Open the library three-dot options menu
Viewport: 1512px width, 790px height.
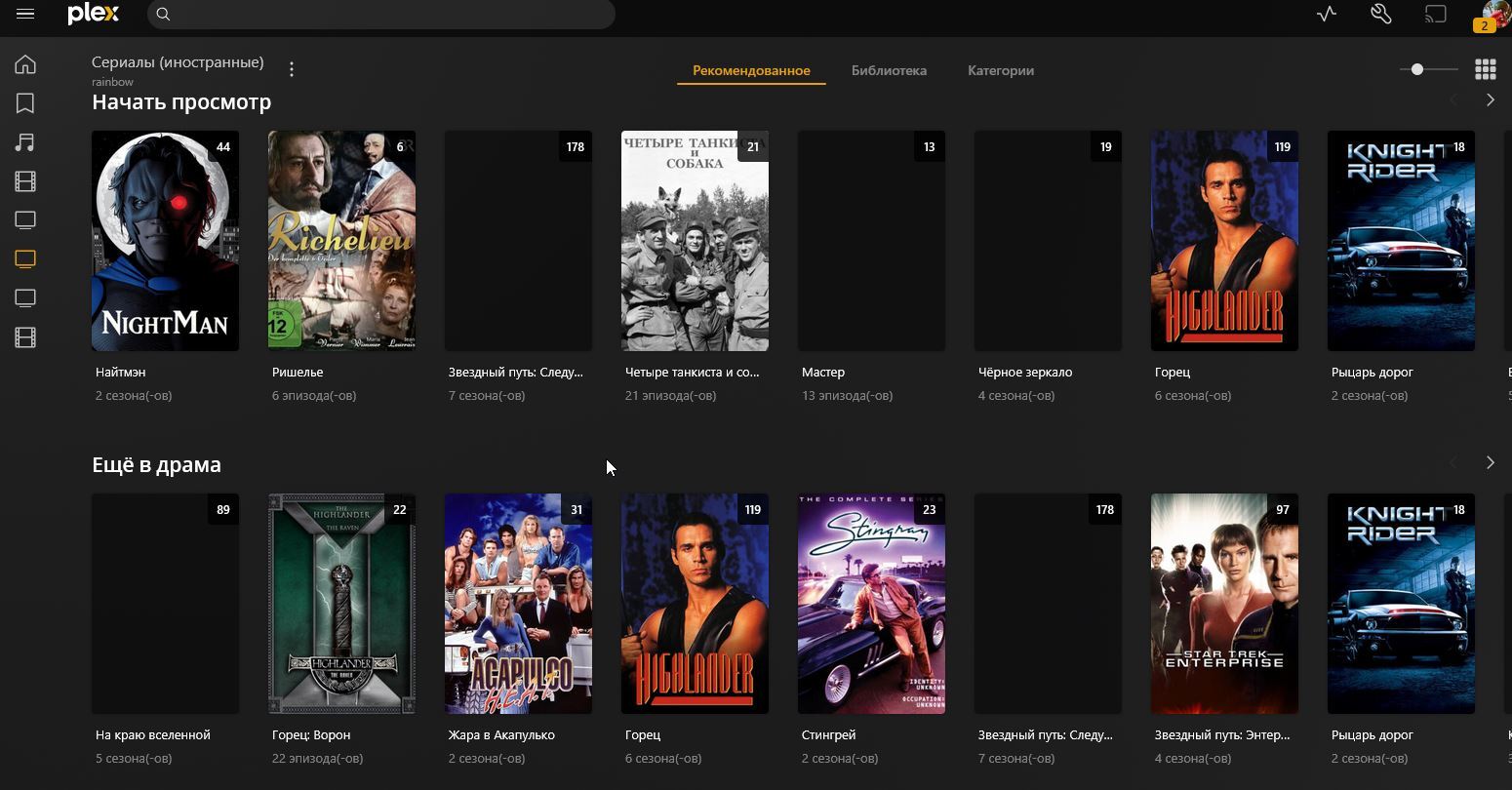(x=292, y=68)
